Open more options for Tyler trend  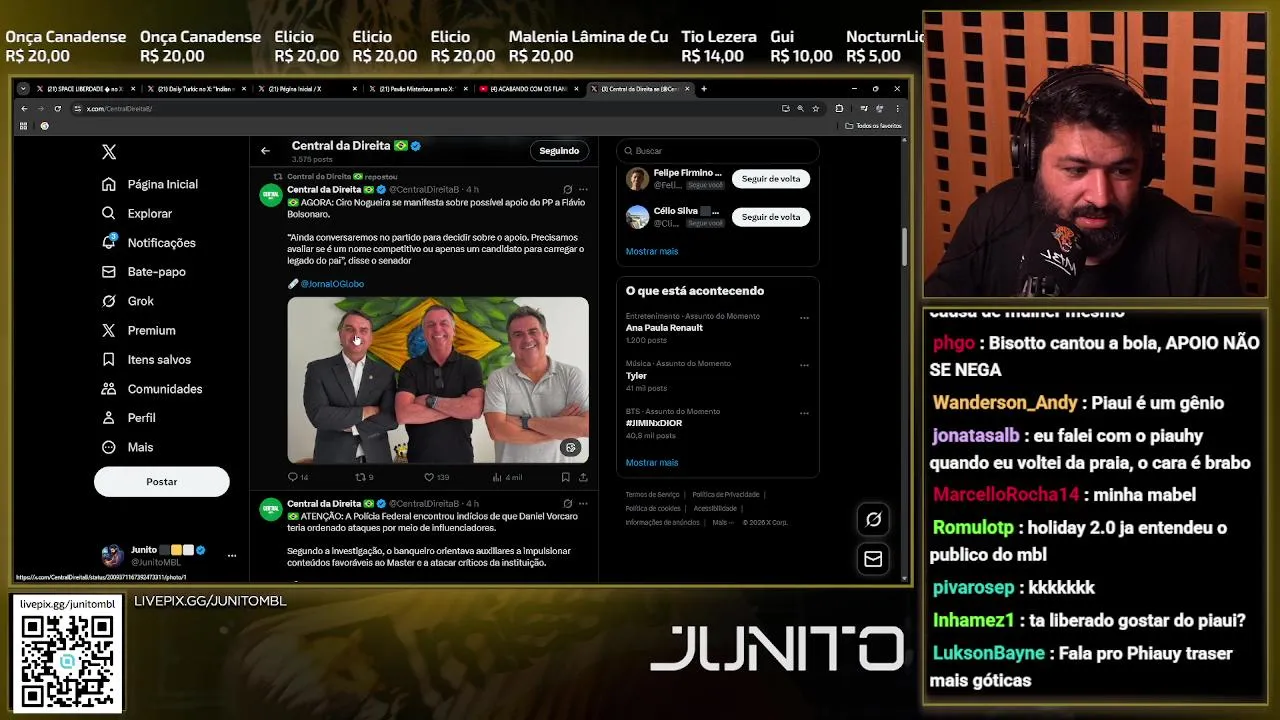tap(804, 365)
